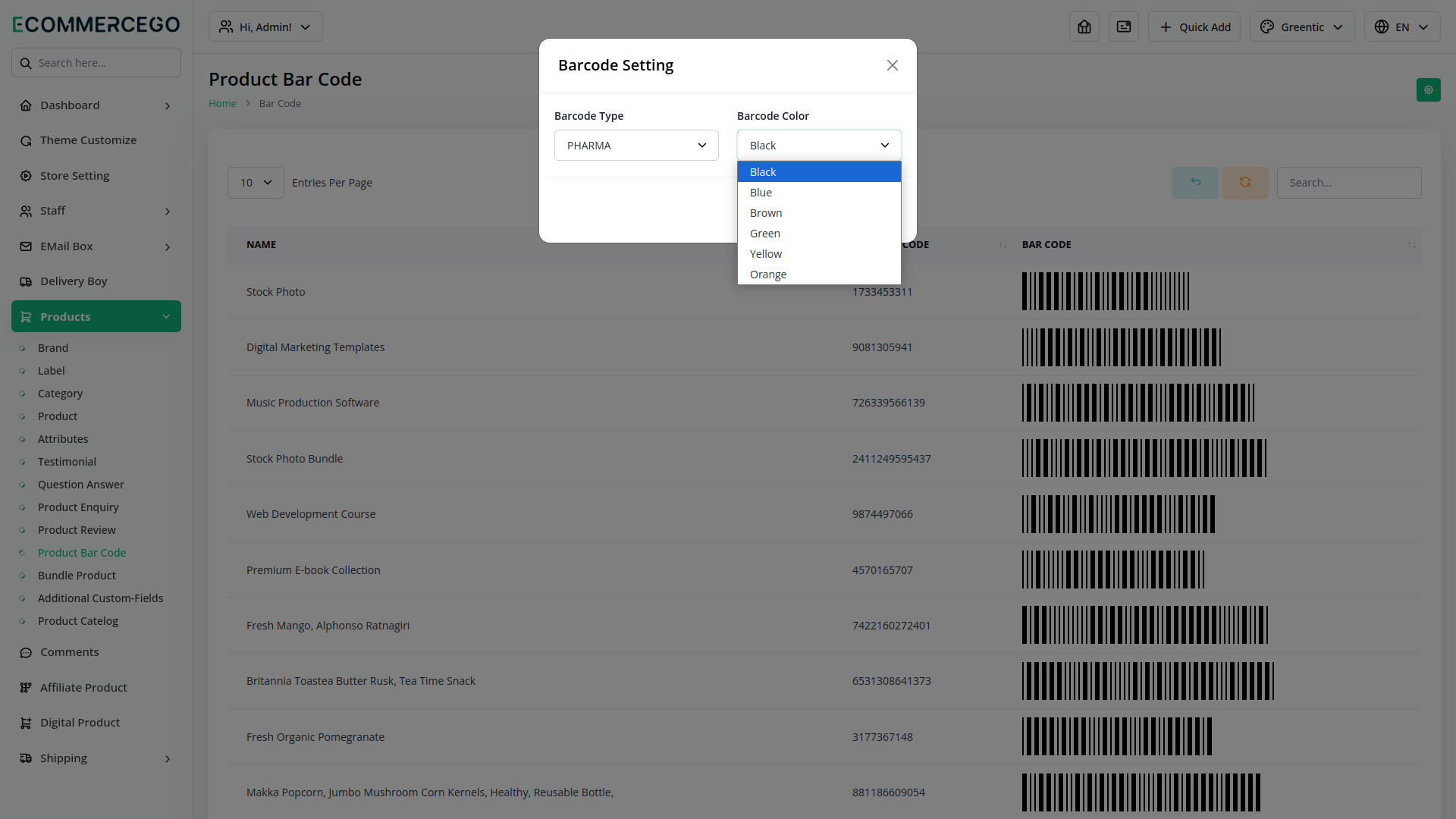Click the table Search input field

pos(1349,183)
